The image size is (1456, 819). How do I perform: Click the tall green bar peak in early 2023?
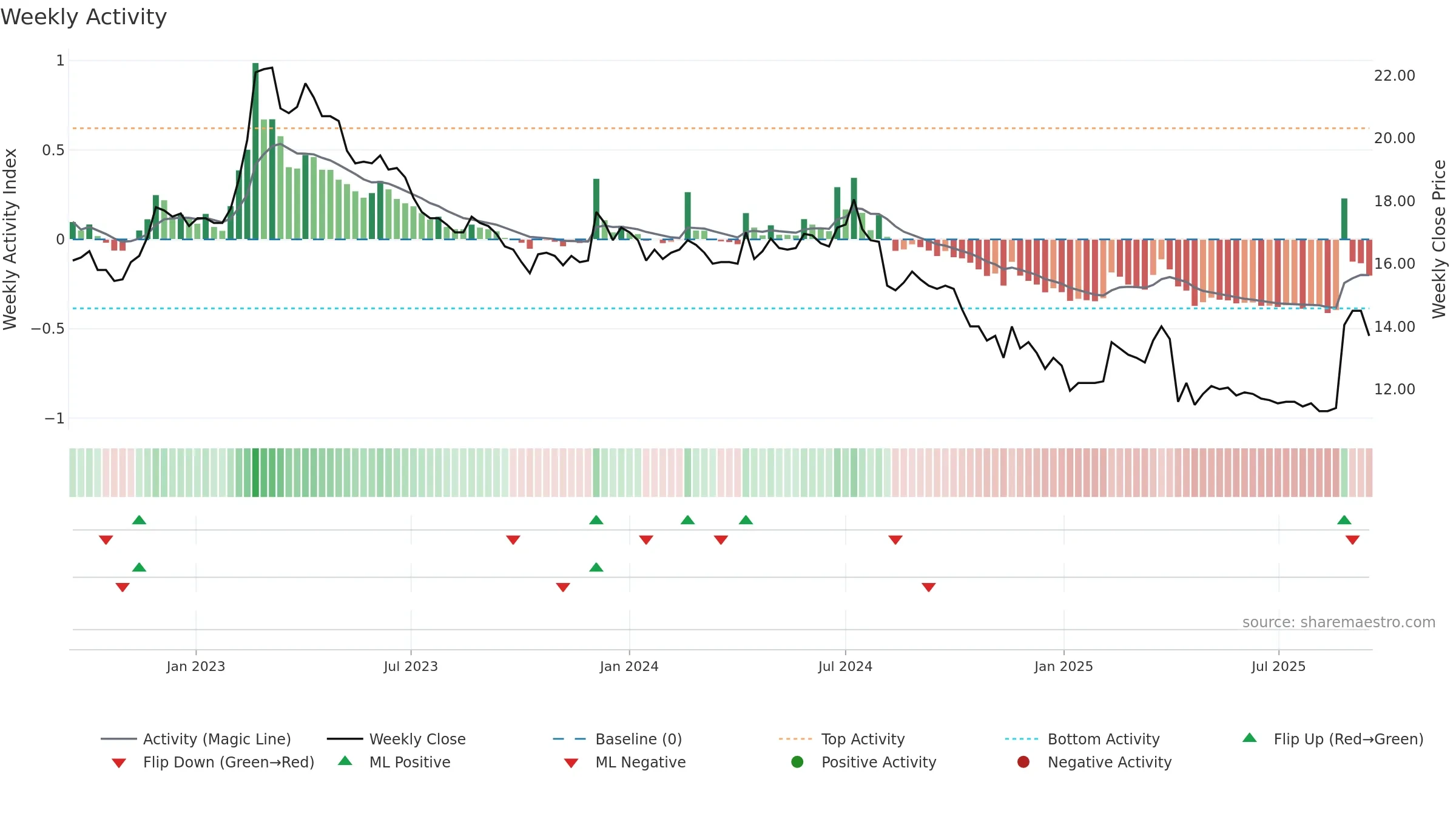click(255, 151)
